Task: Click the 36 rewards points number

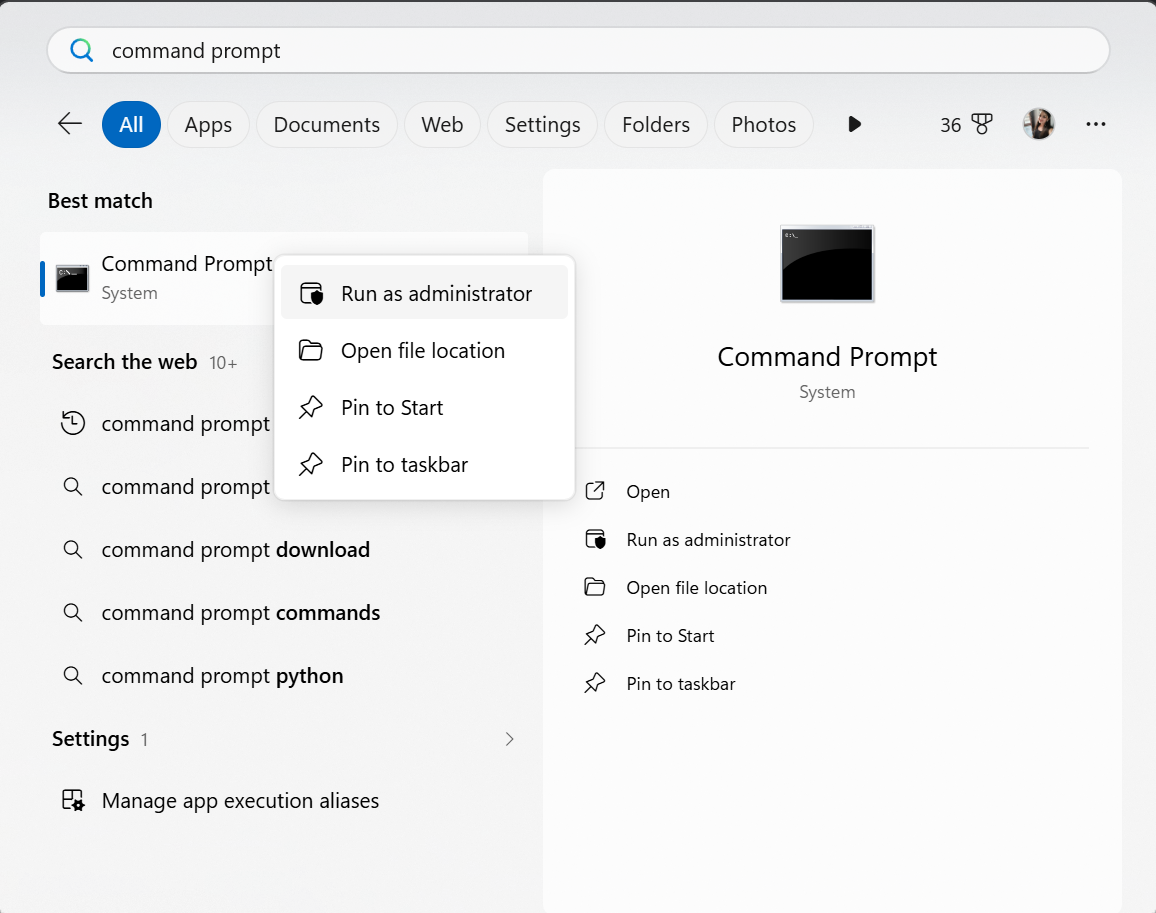Action: coord(950,125)
